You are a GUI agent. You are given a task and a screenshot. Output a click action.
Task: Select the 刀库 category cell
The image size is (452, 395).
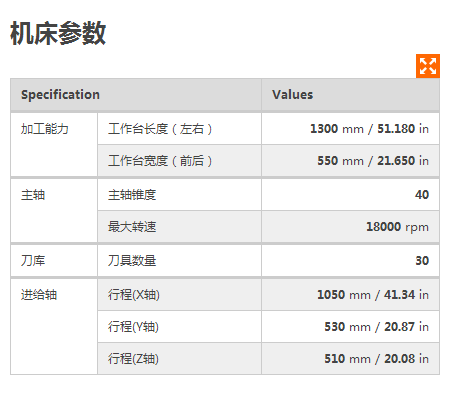pos(54,261)
